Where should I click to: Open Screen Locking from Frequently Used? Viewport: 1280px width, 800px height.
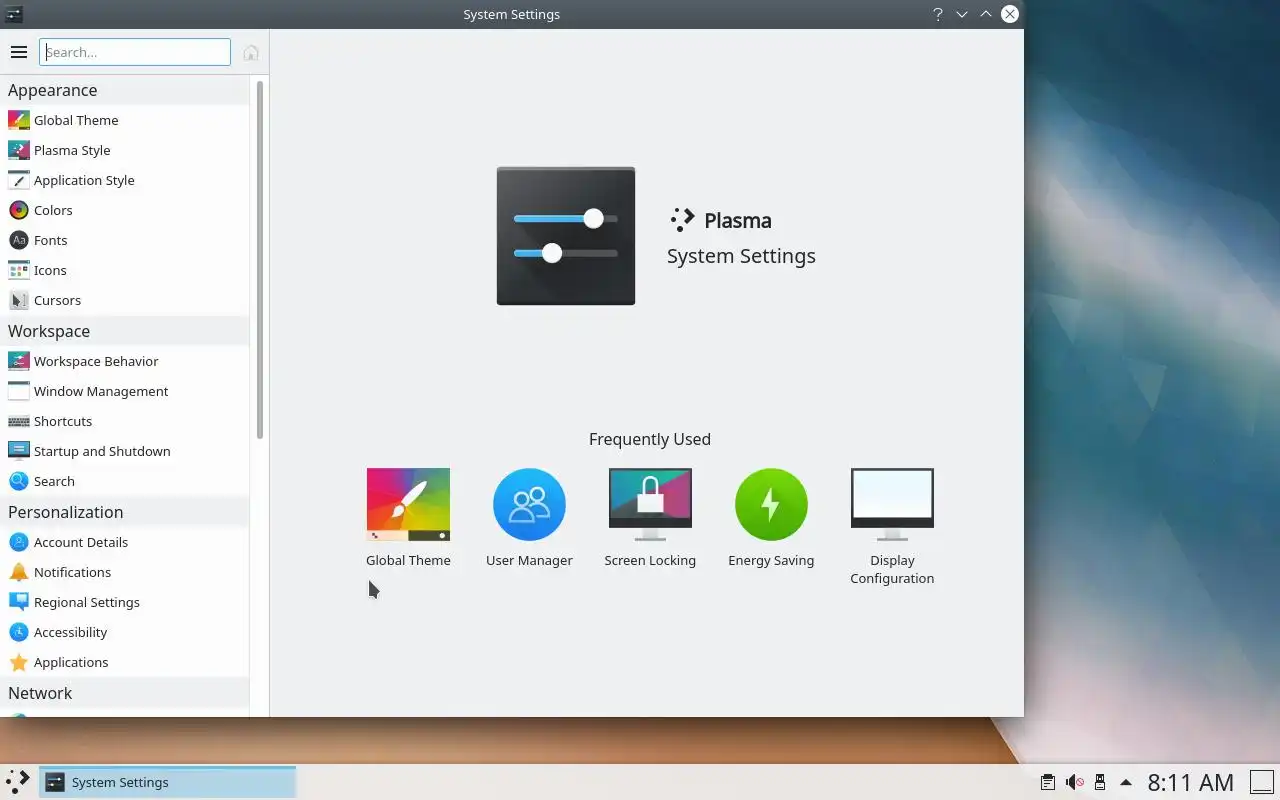pos(650,518)
